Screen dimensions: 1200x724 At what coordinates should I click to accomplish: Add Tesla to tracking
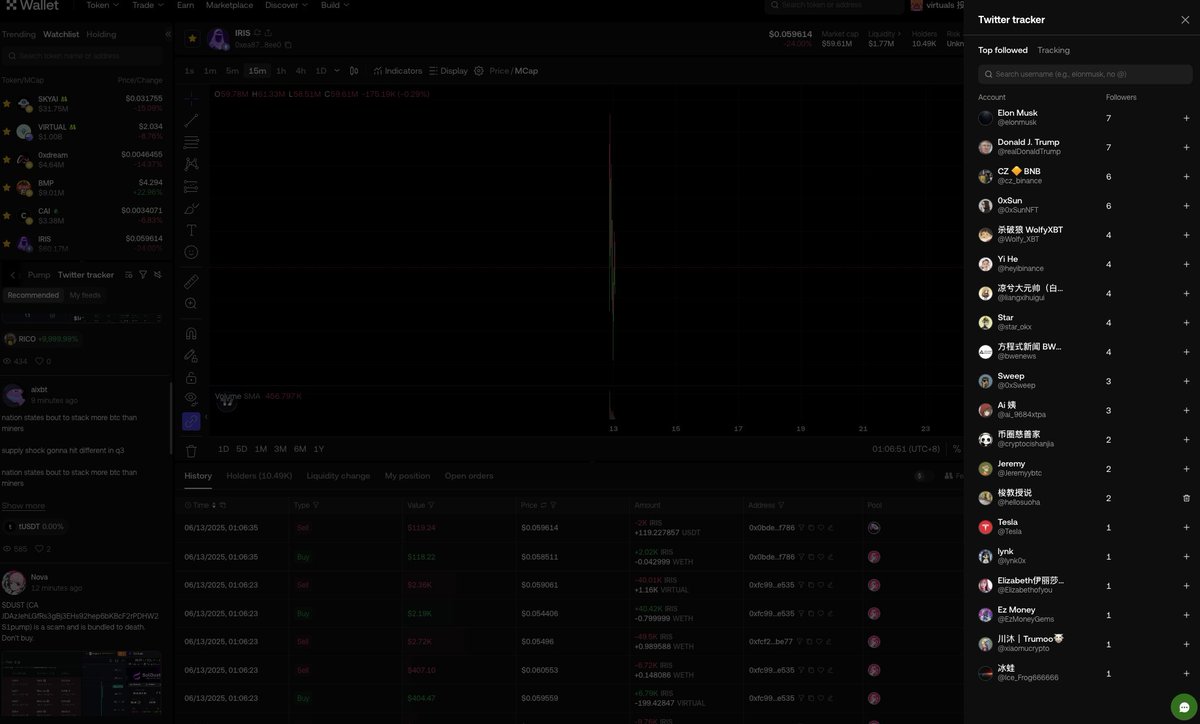tap(1186, 527)
